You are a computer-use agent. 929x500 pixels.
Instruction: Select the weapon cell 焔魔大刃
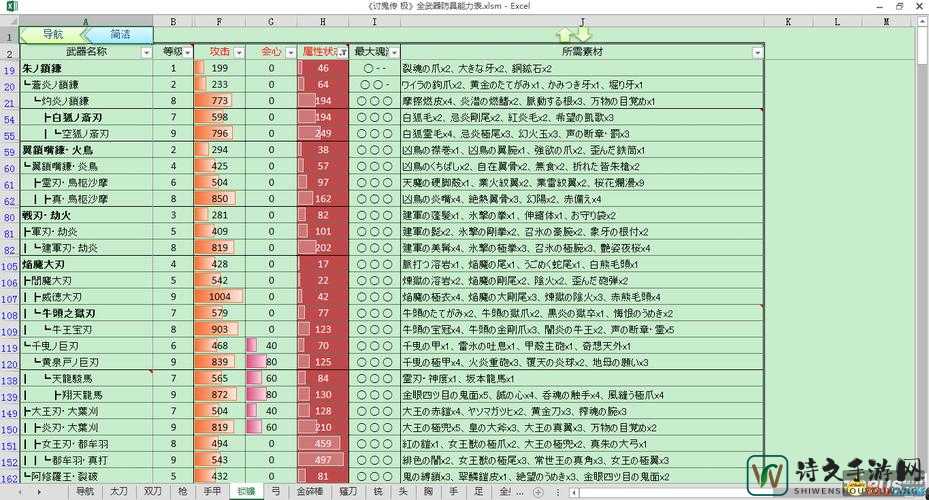click(x=86, y=264)
